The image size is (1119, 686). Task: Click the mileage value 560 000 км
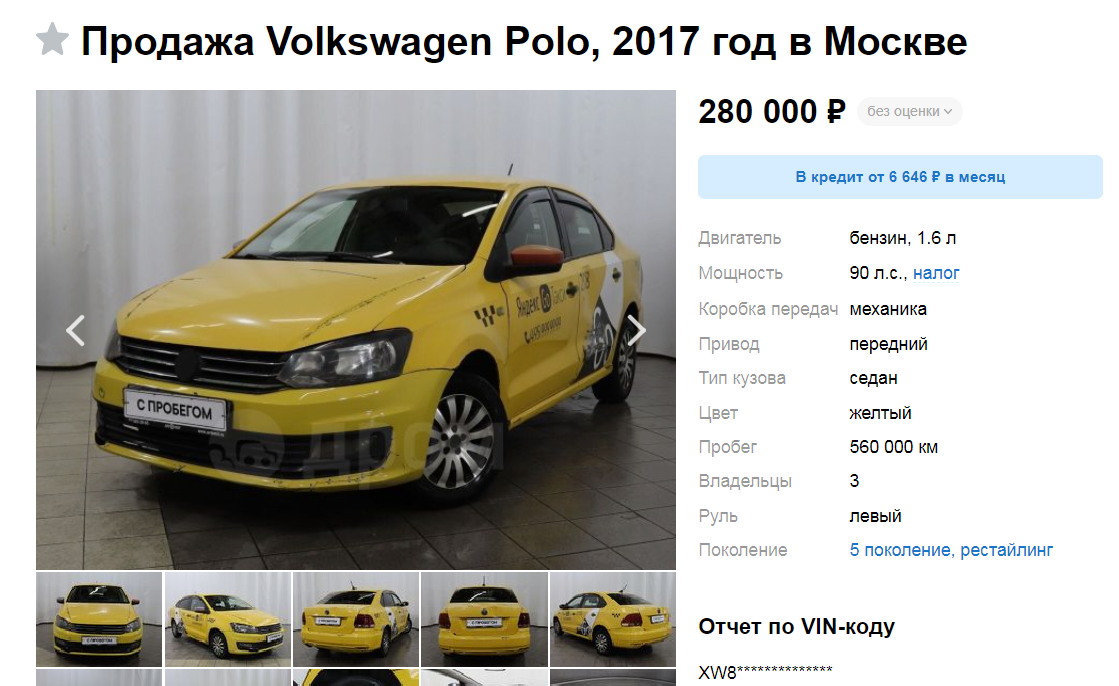[893, 447]
